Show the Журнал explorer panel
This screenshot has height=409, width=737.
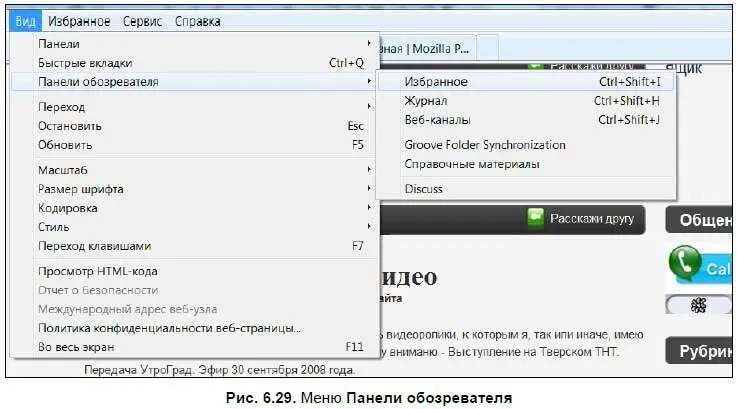[x=426, y=101]
